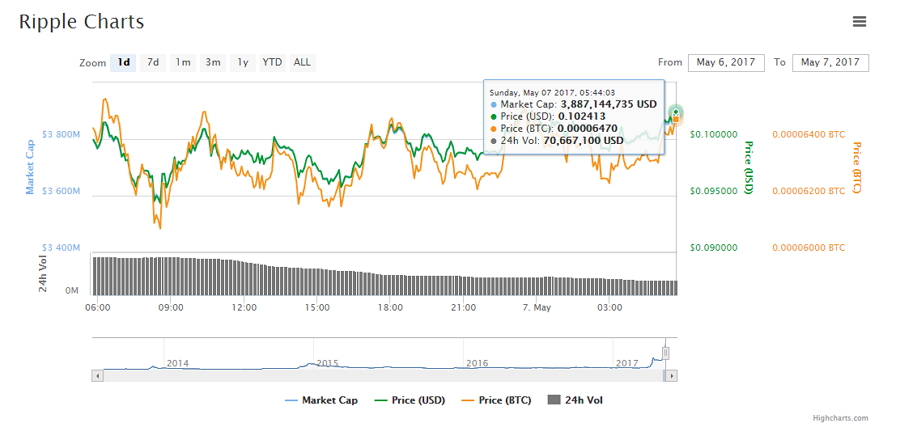Click the 06:00 time axis label
900x440 pixels.
click(x=98, y=308)
